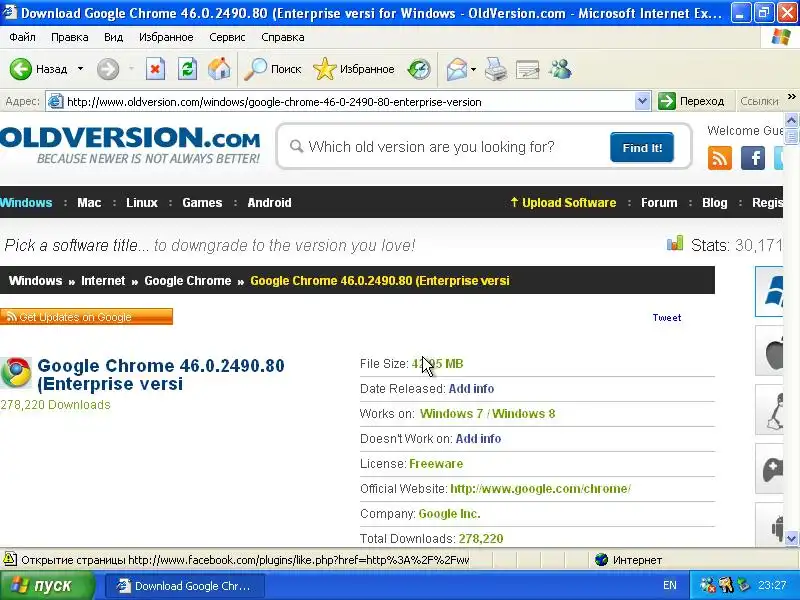This screenshot has width=800, height=600.
Task: Click the Windows sidebar platform icon
Action: point(769,291)
